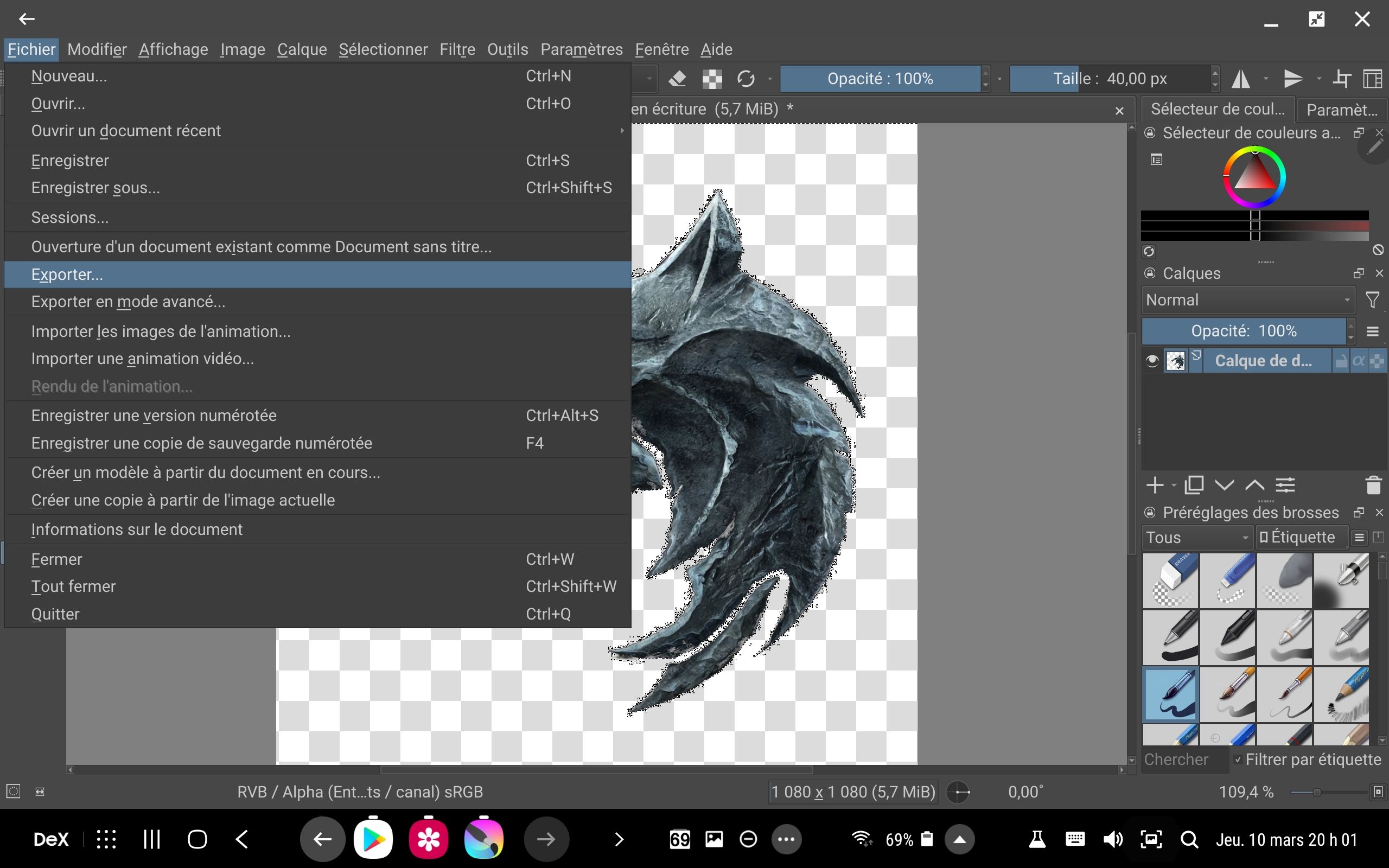Hide the 'Calque de d...' layer visibility eye

[1152, 360]
